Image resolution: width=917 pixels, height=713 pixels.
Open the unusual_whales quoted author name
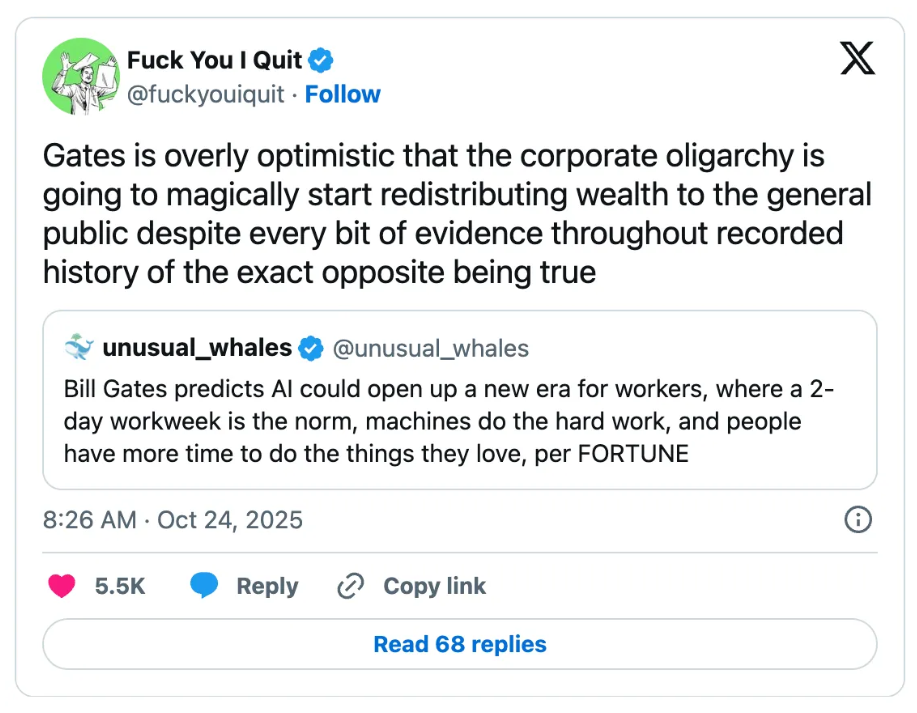coord(197,348)
